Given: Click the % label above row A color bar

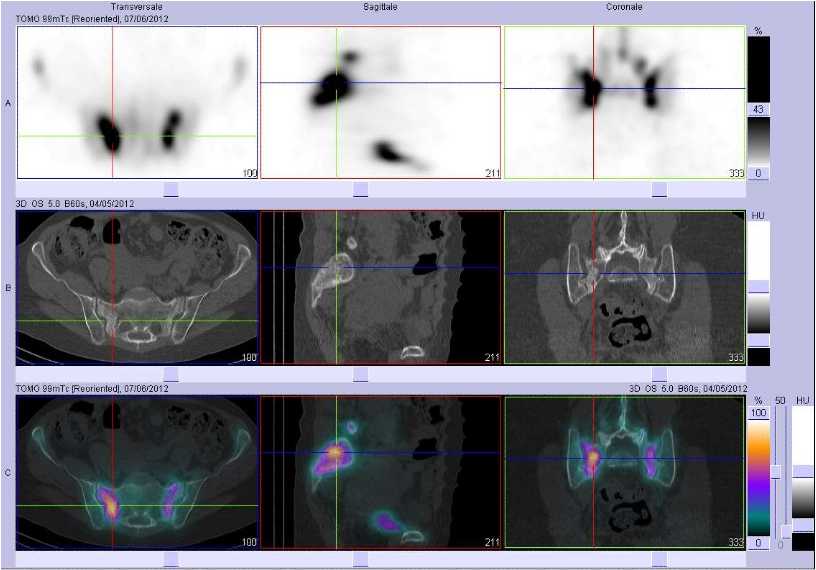Looking at the screenshot, I should pyautogui.click(x=758, y=31).
